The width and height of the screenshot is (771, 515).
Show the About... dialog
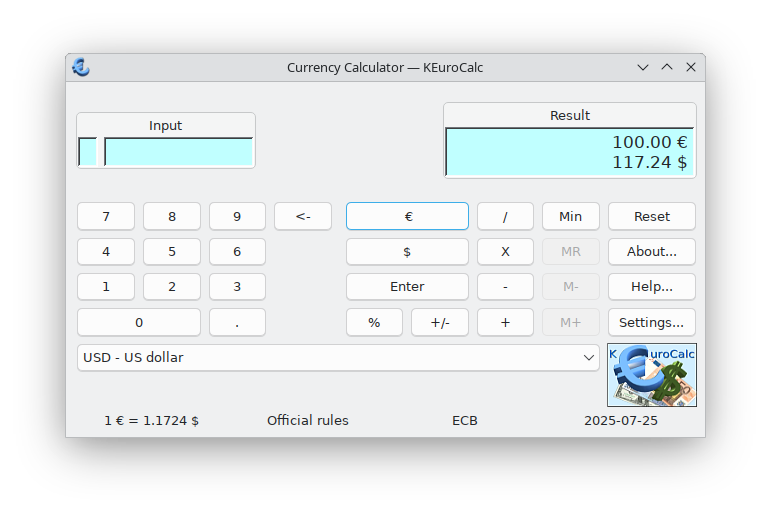click(x=651, y=252)
